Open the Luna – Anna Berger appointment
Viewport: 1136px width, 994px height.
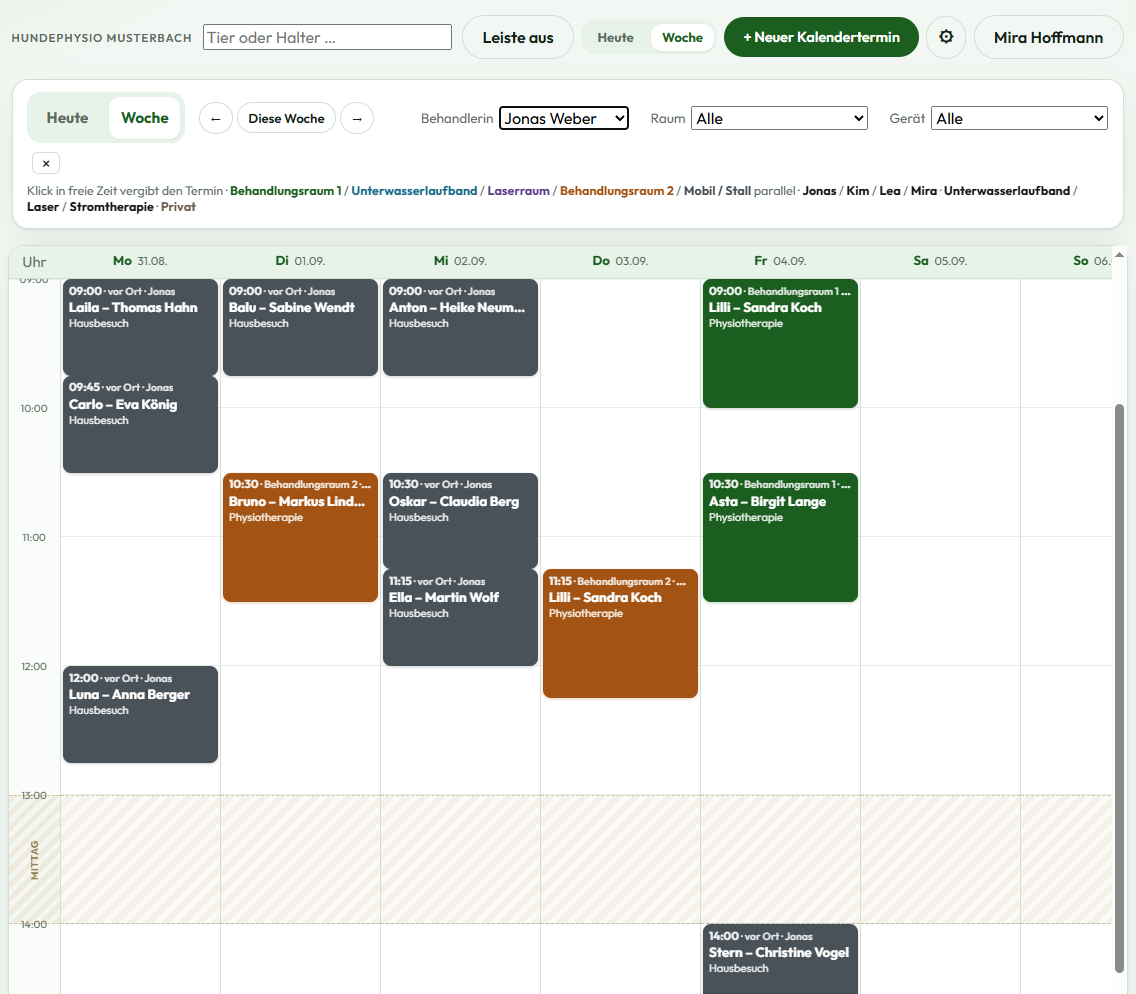pyautogui.click(x=141, y=714)
